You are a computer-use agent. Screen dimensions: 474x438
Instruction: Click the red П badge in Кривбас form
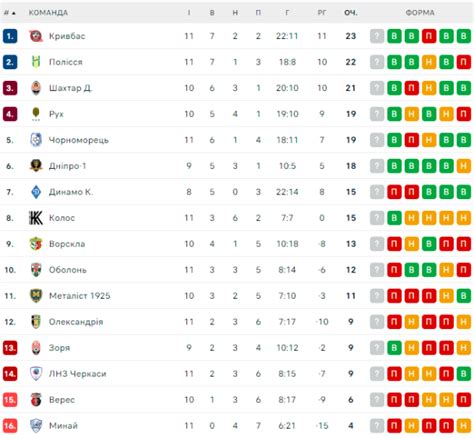click(x=429, y=36)
